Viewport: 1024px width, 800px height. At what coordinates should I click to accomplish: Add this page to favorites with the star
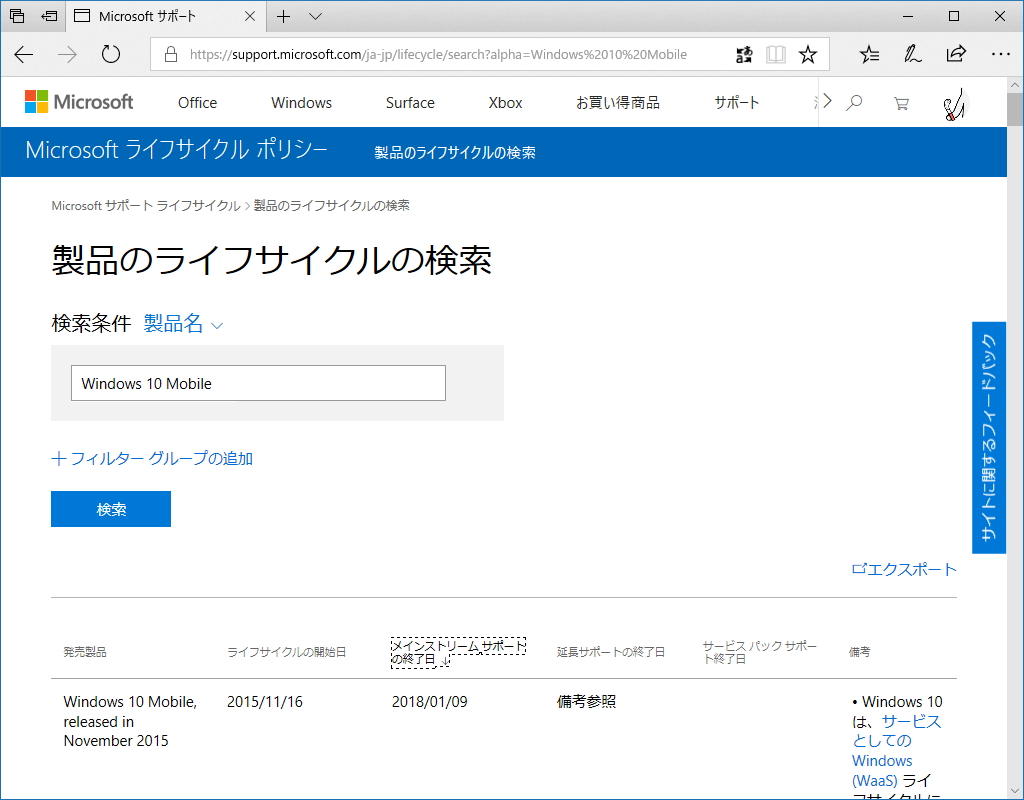pyautogui.click(x=808, y=54)
